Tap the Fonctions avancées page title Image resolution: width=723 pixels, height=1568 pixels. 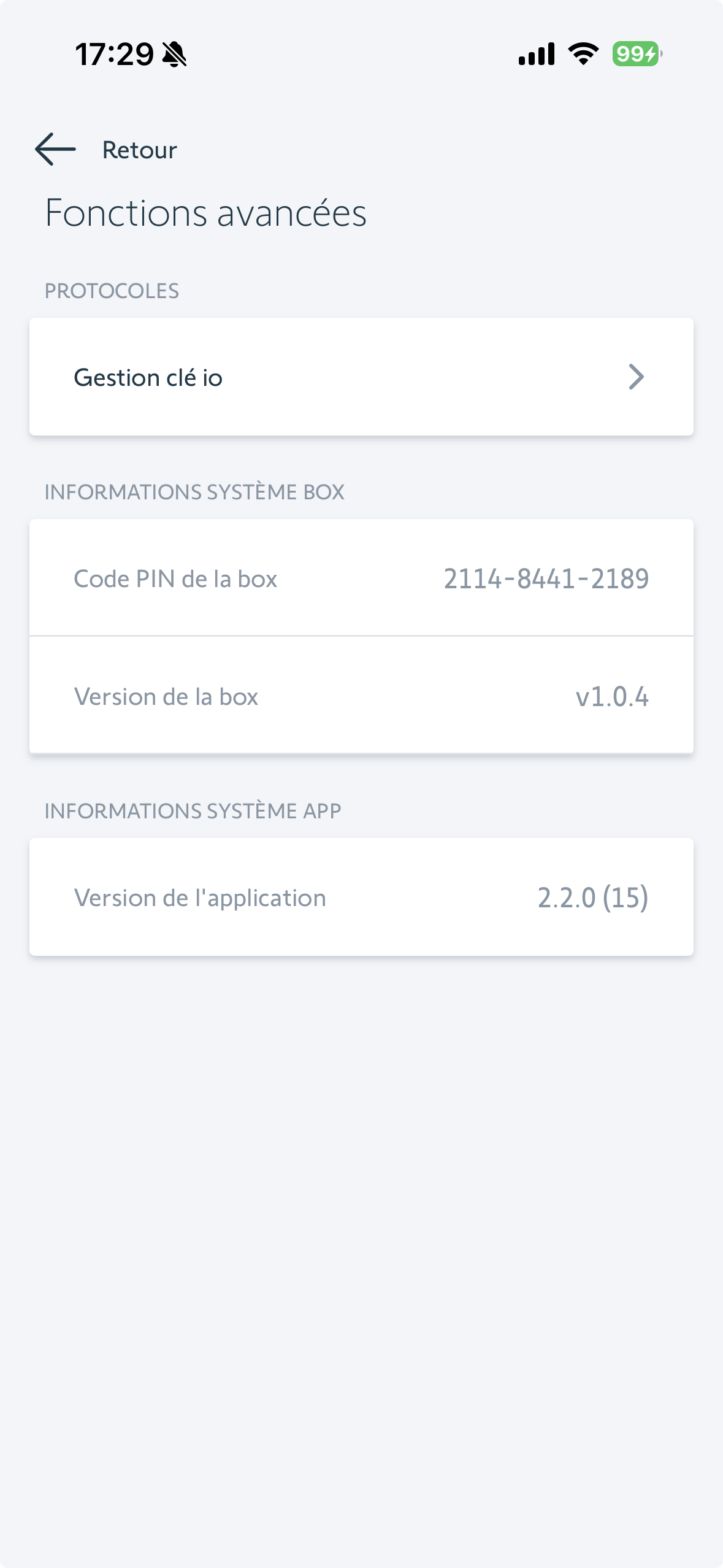[x=206, y=213]
